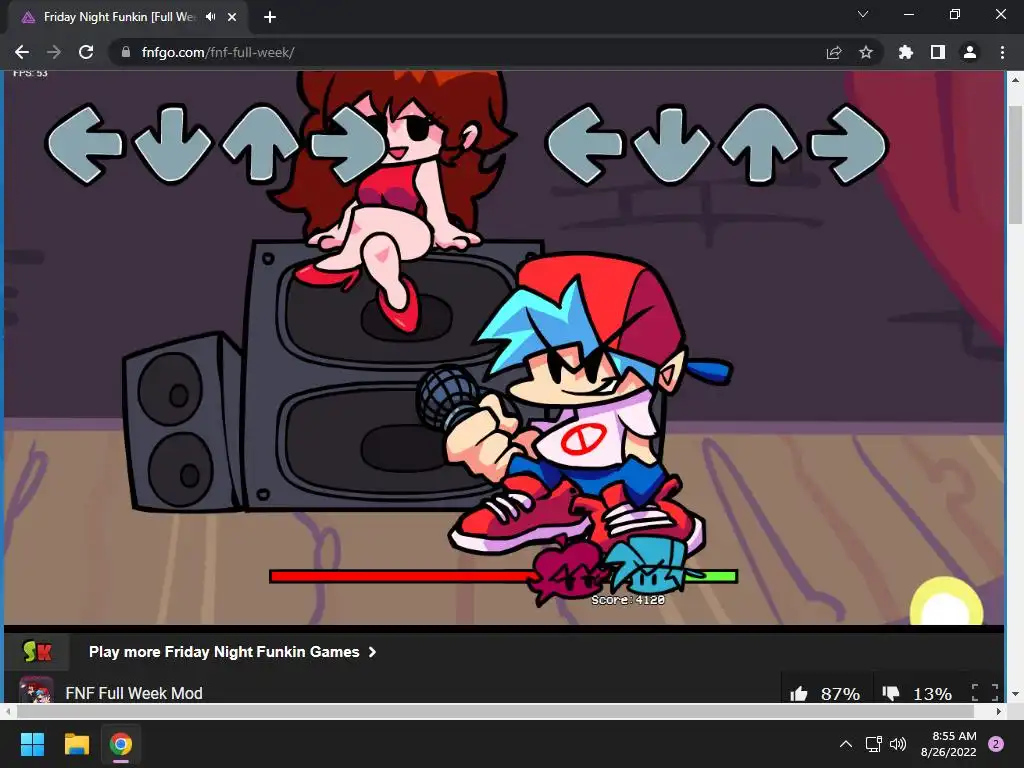Image resolution: width=1024 pixels, height=768 pixels.
Task: Click the opponent's up arrow receptor
Action: [x=260, y=144]
